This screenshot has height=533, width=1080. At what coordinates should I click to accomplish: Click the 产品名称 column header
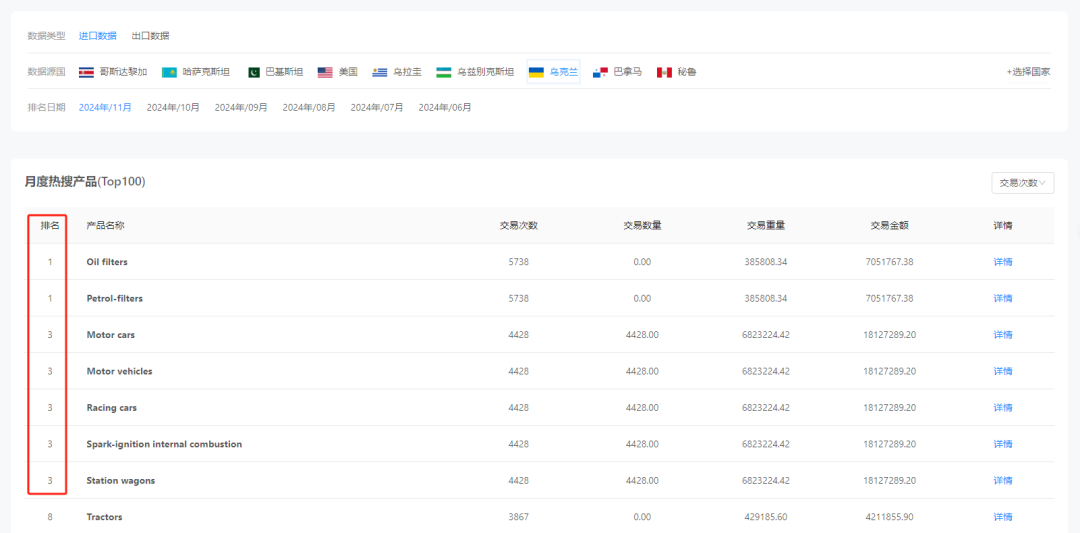pos(105,225)
